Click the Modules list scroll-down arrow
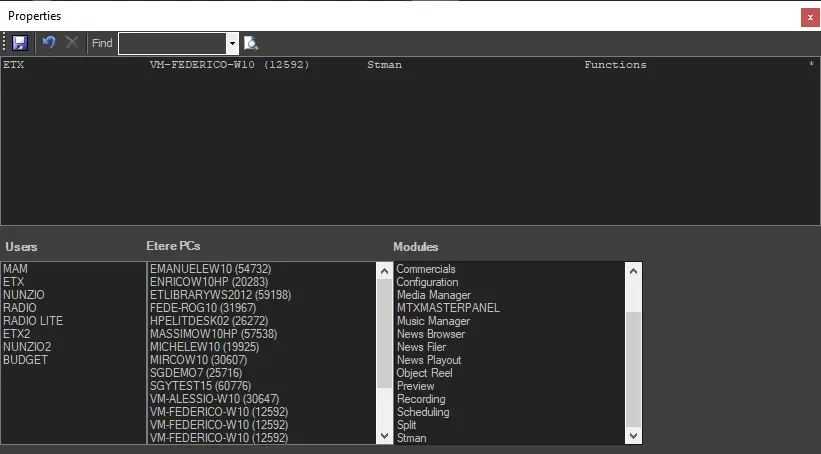Image resolution: width=821 pixels, height=454 pixels. (x=633, y=436)
